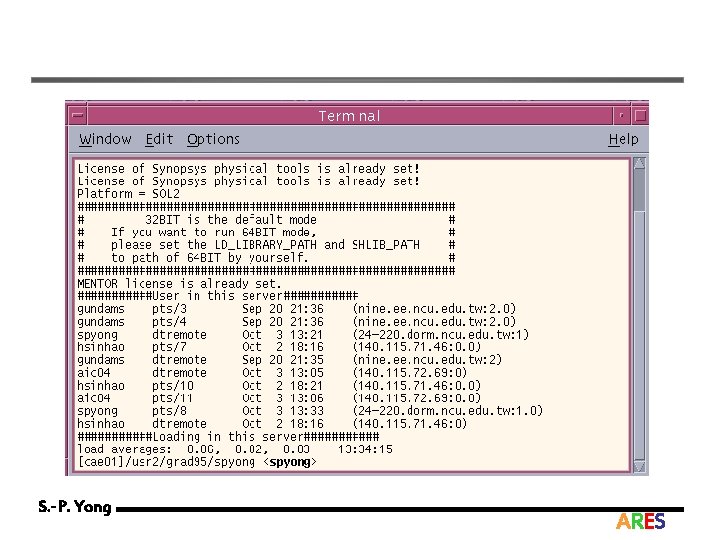Open the Help menu
720x540 pixels.
(x=623, y=139)
